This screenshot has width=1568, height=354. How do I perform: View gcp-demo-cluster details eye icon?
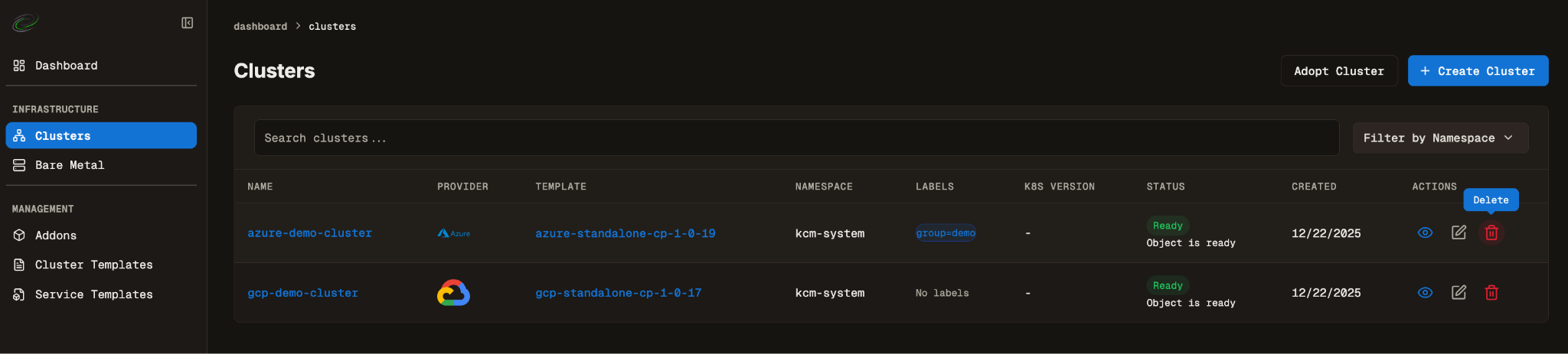pos(1425,293)
